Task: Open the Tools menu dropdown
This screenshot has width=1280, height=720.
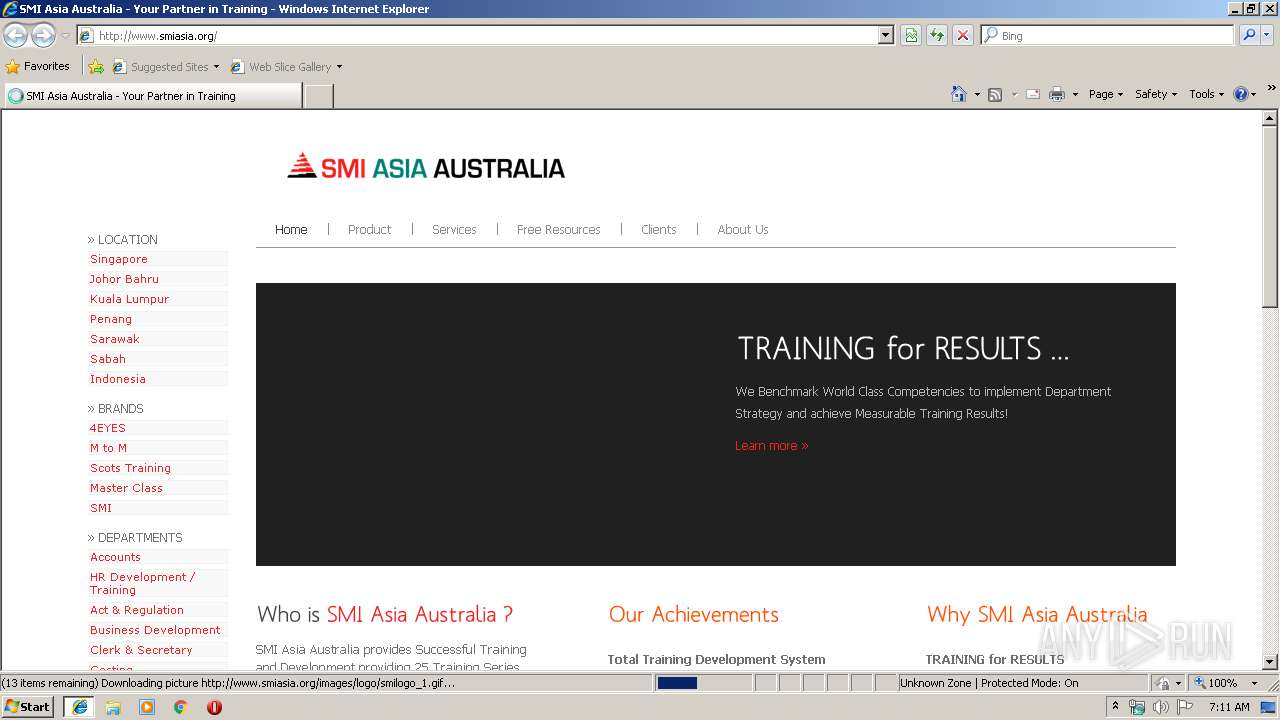Action: [1206, 94]
